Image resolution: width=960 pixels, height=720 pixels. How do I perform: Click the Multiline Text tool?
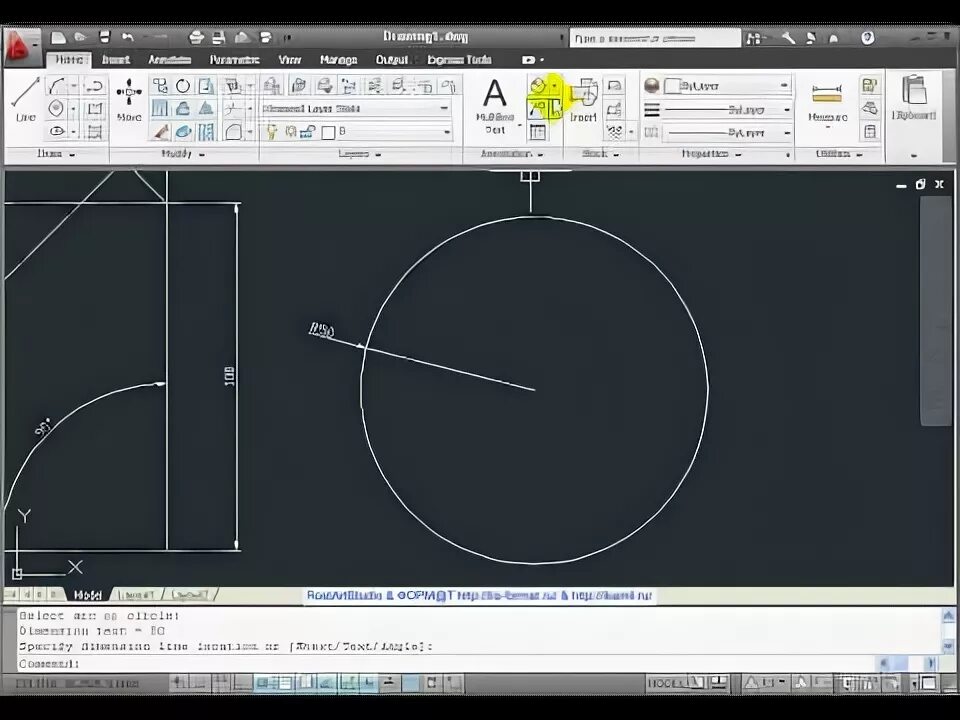coord(495,104)
